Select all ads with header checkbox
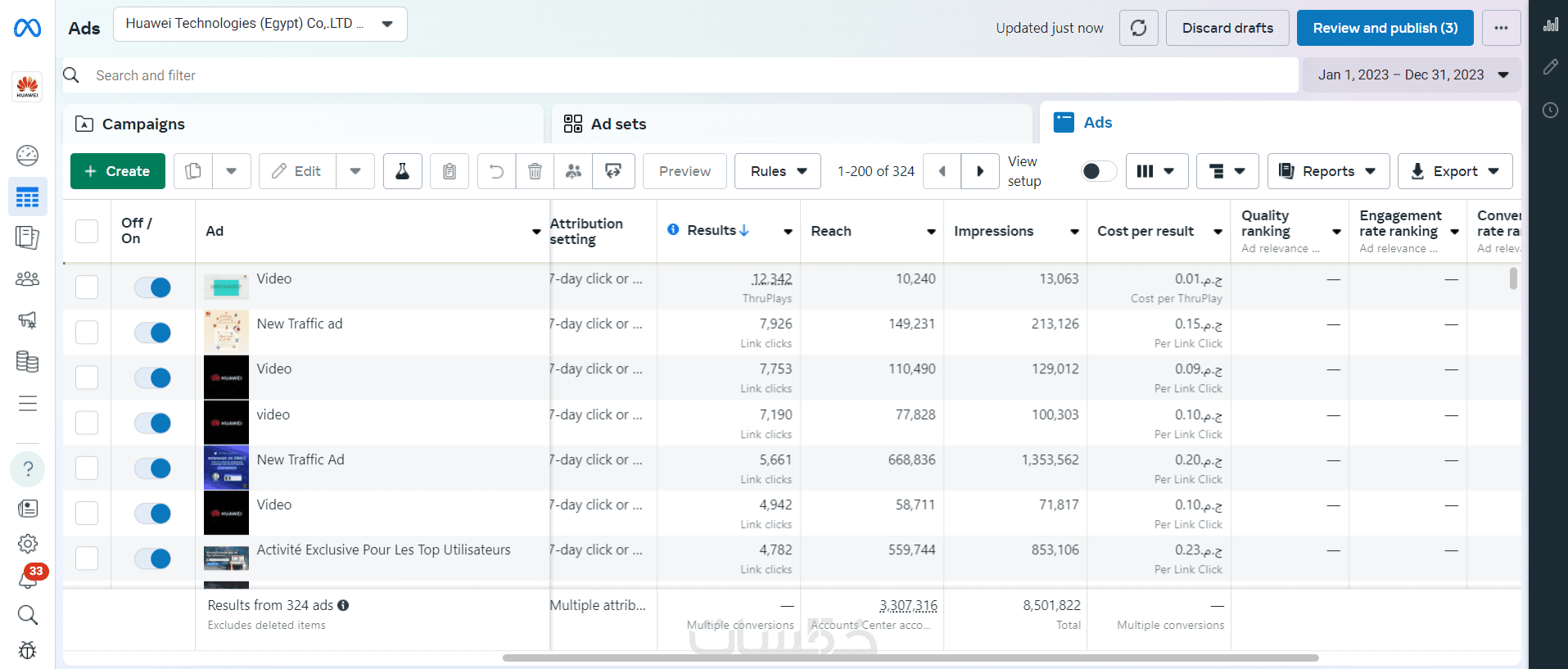This screenshot has height=669, width=1568. (x=87, y=231)
